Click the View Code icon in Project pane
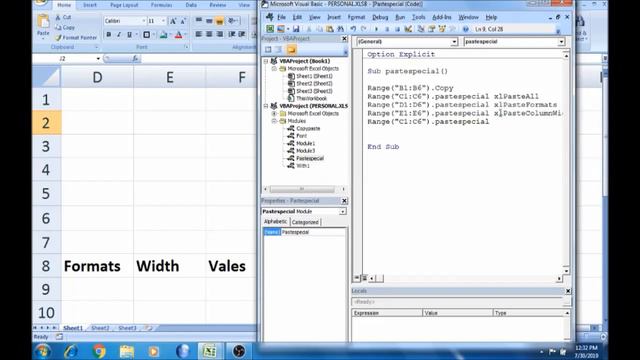 coord(268,50)
